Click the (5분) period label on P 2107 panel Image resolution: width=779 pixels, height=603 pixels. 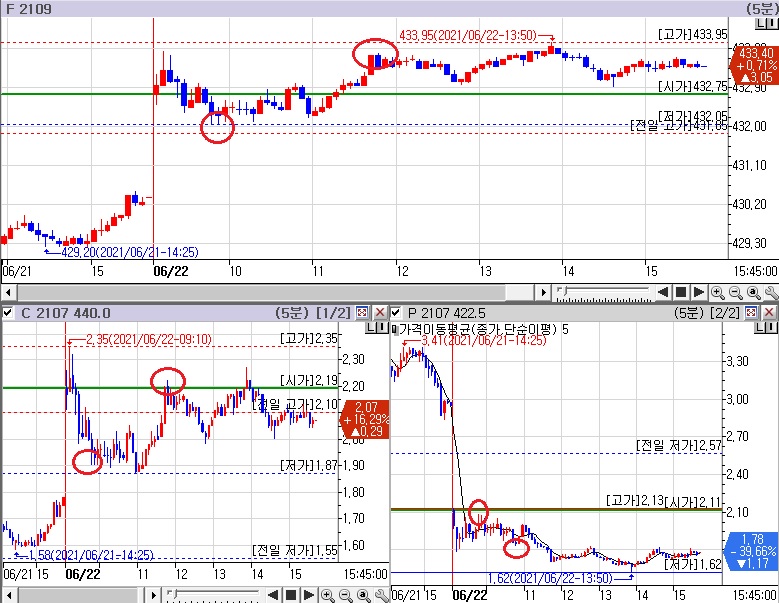689,313
